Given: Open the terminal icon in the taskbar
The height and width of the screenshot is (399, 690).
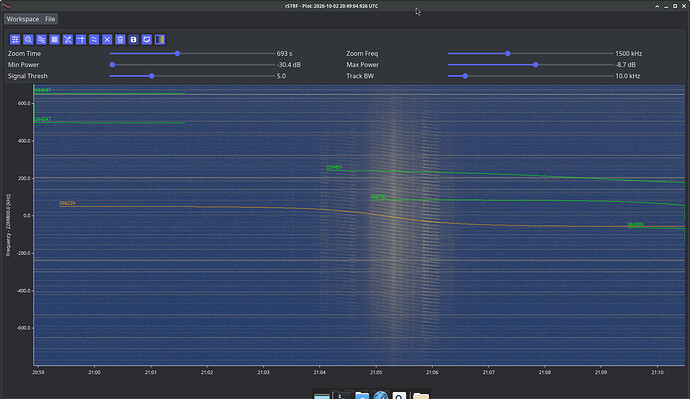Looking at the screenshot, I should click(x=342, y=395).
